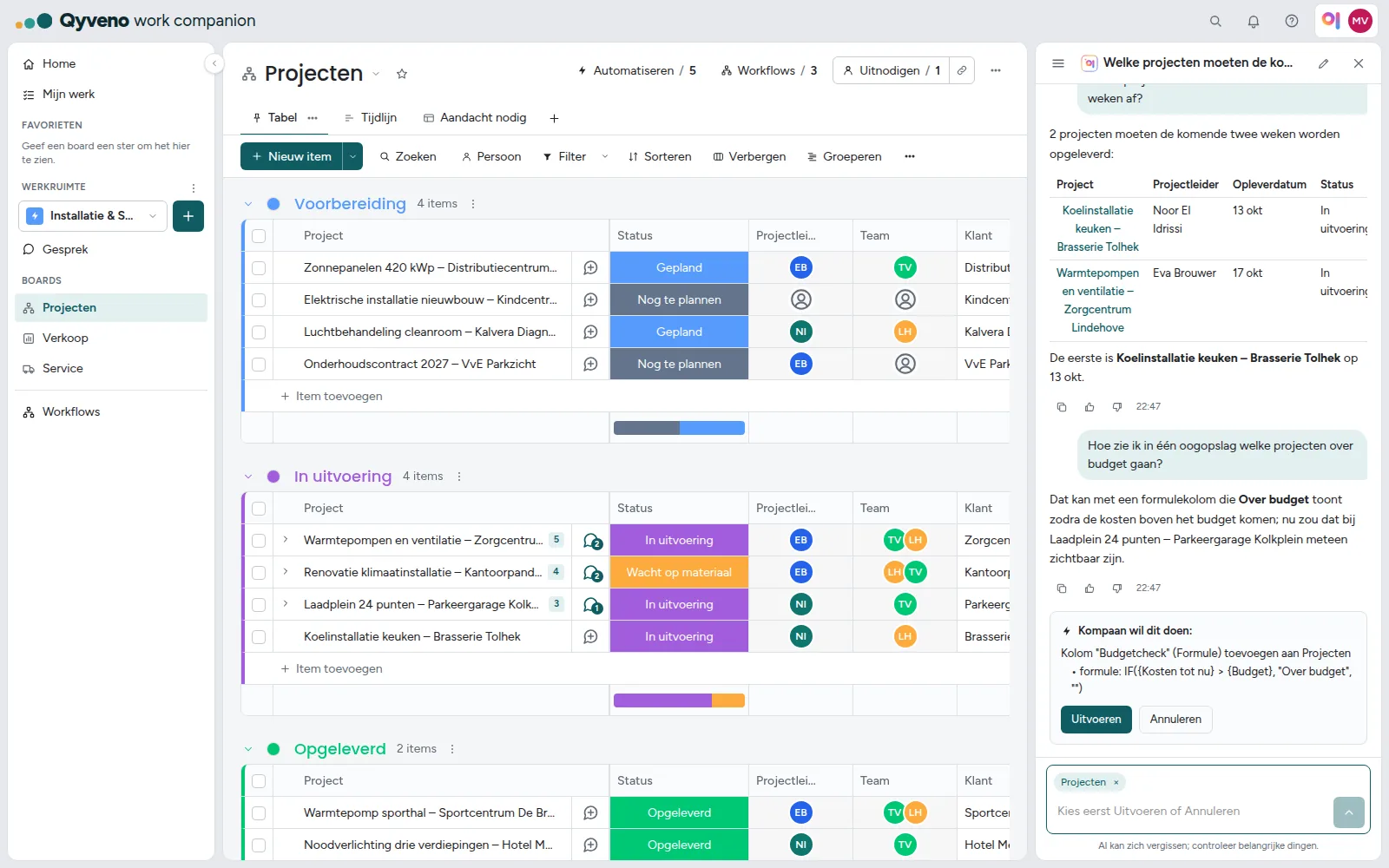Open Nieuw item dropdown arrow

352,156
